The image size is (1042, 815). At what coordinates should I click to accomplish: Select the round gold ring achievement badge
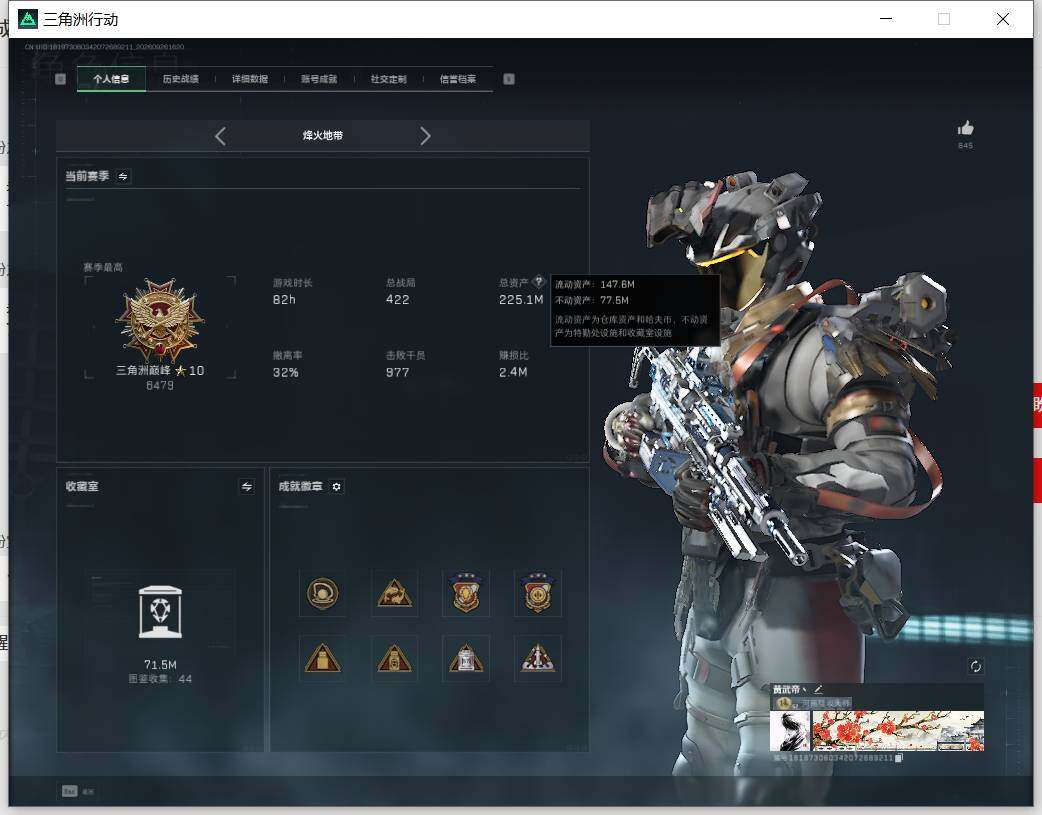click(323, 593)
